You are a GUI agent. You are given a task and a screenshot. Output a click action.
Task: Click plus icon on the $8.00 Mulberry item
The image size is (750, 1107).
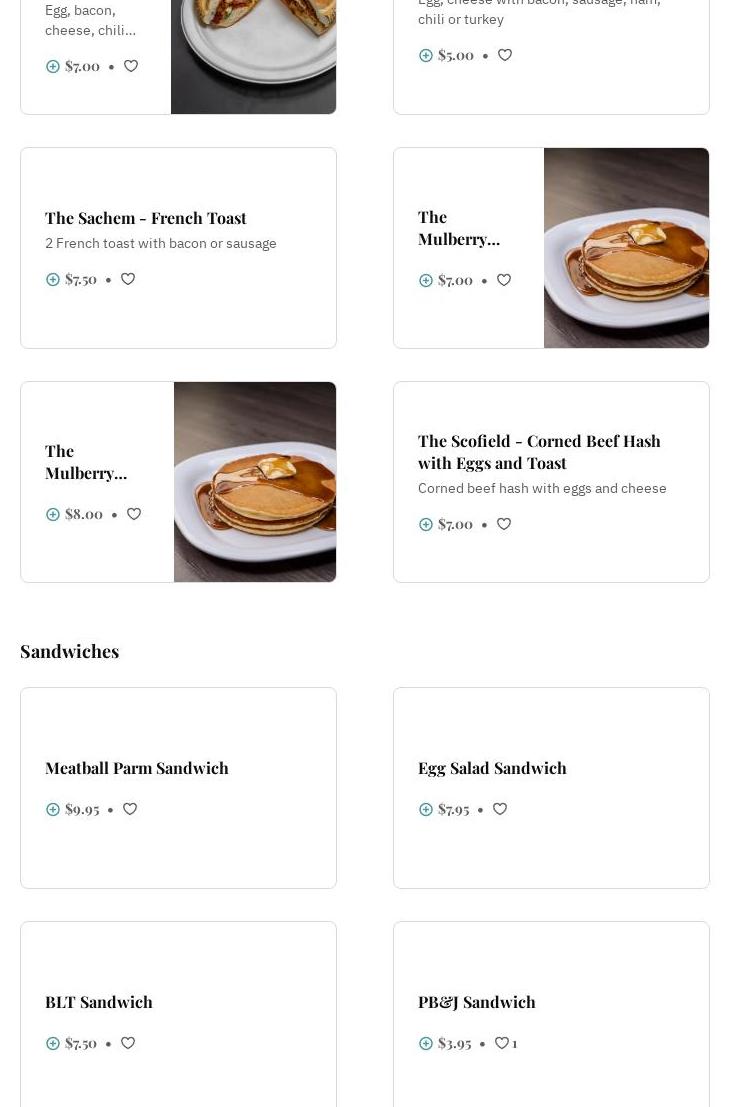click(x=53, y=515)
